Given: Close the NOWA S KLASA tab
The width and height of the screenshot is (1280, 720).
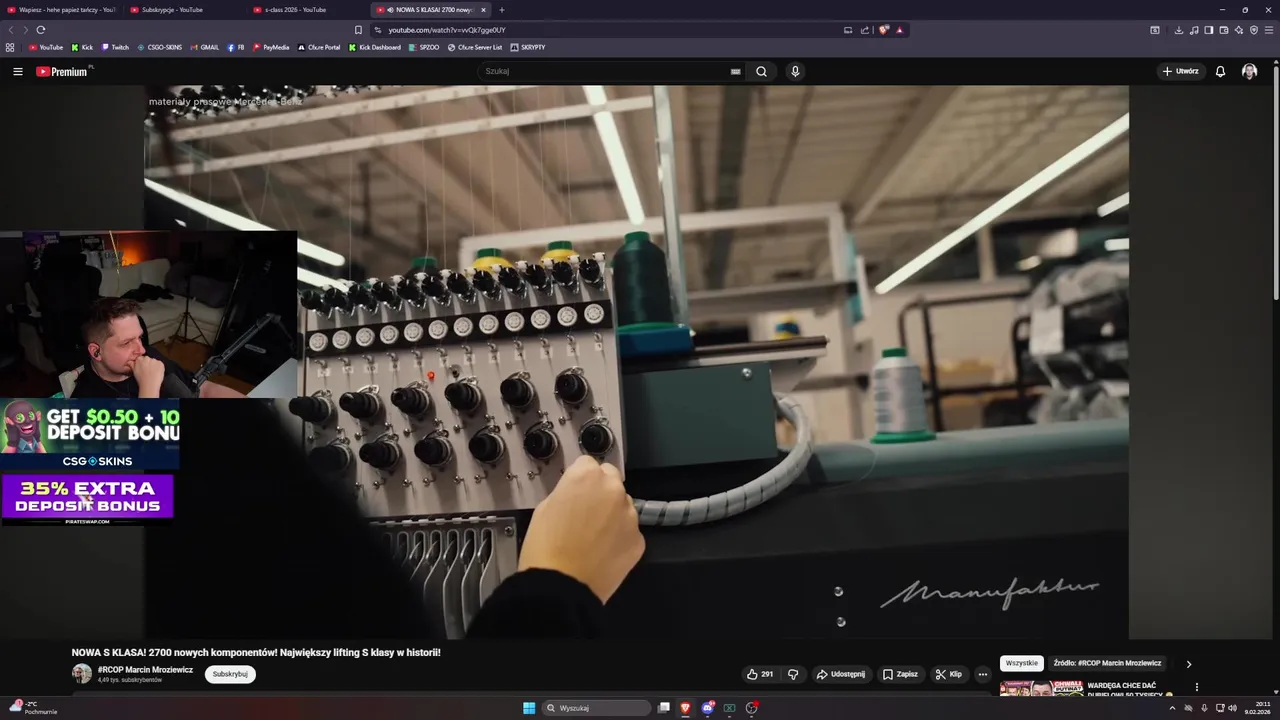Looking at the screenshot, I should [x=483, y=10].
